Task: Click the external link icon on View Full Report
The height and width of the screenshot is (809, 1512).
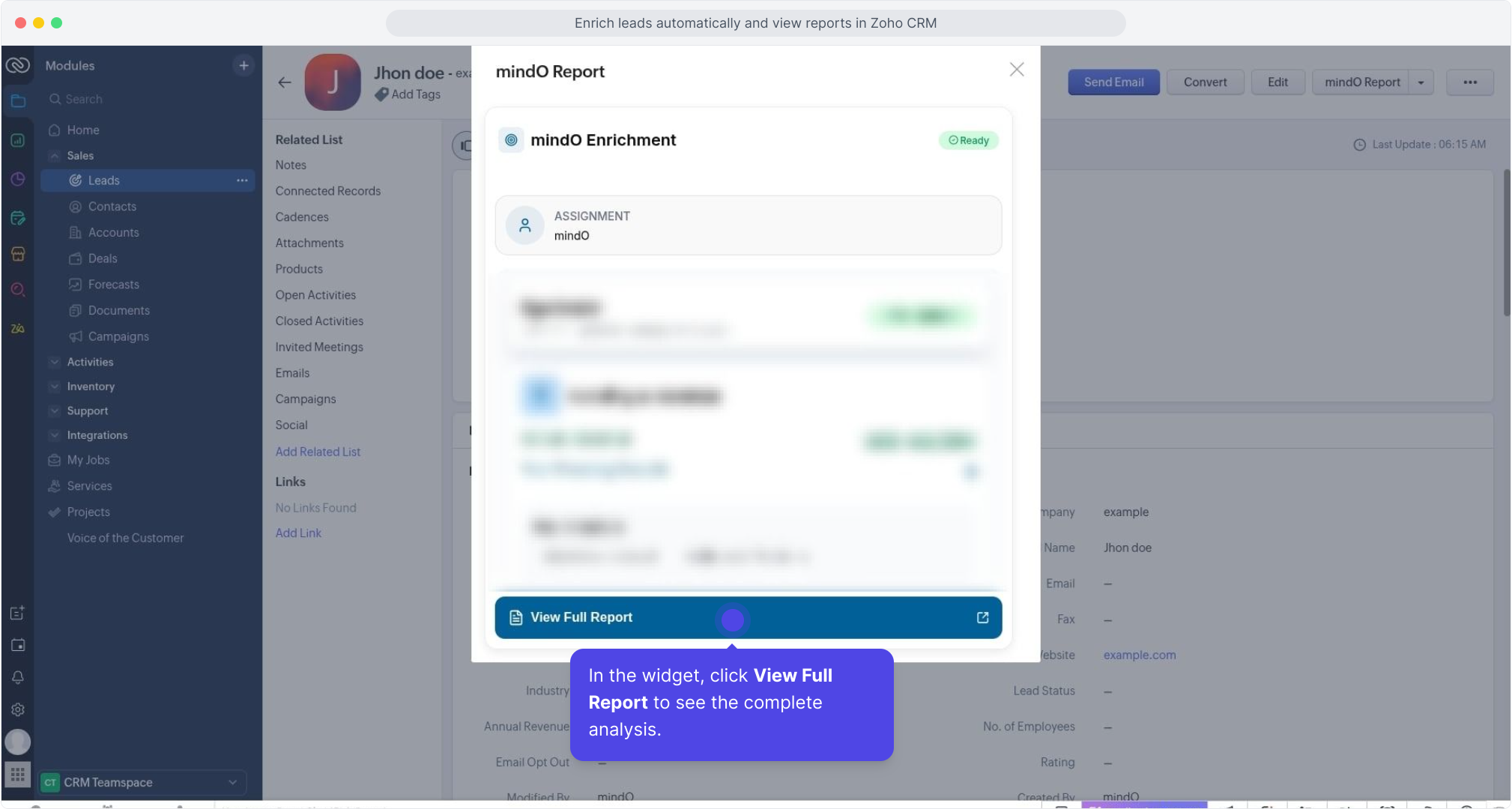Action: tap(982, 617)
